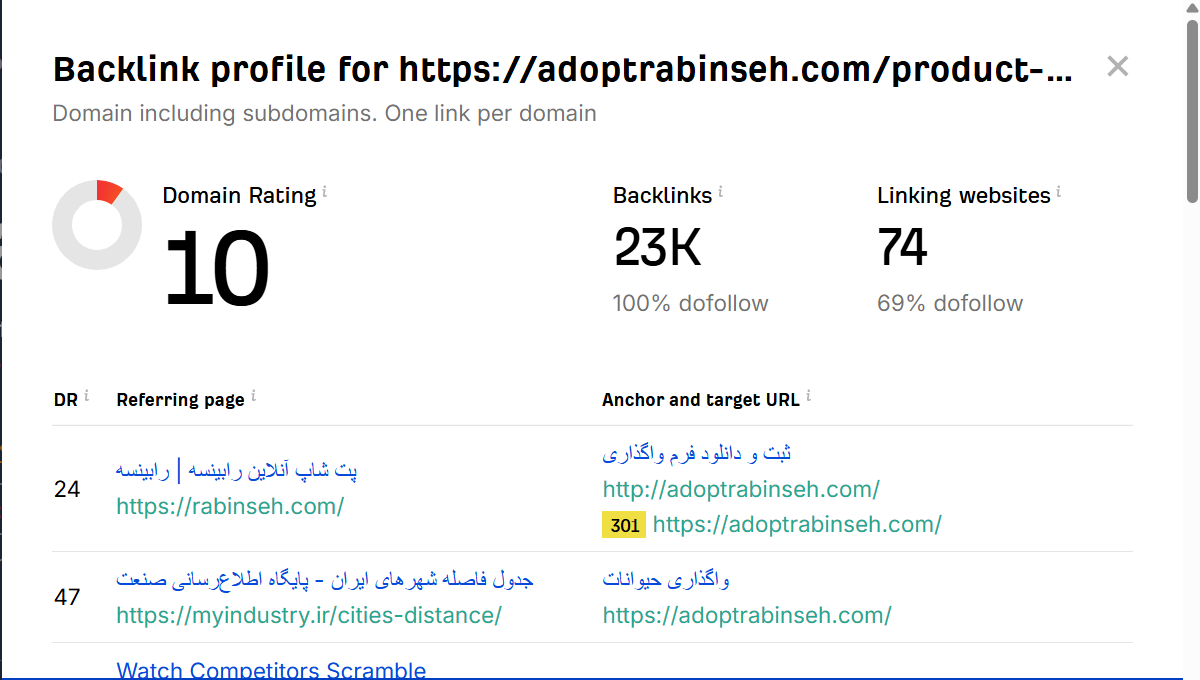
Task: Open the myindustry.ir cities-distance link
Action: click(309, 615)
